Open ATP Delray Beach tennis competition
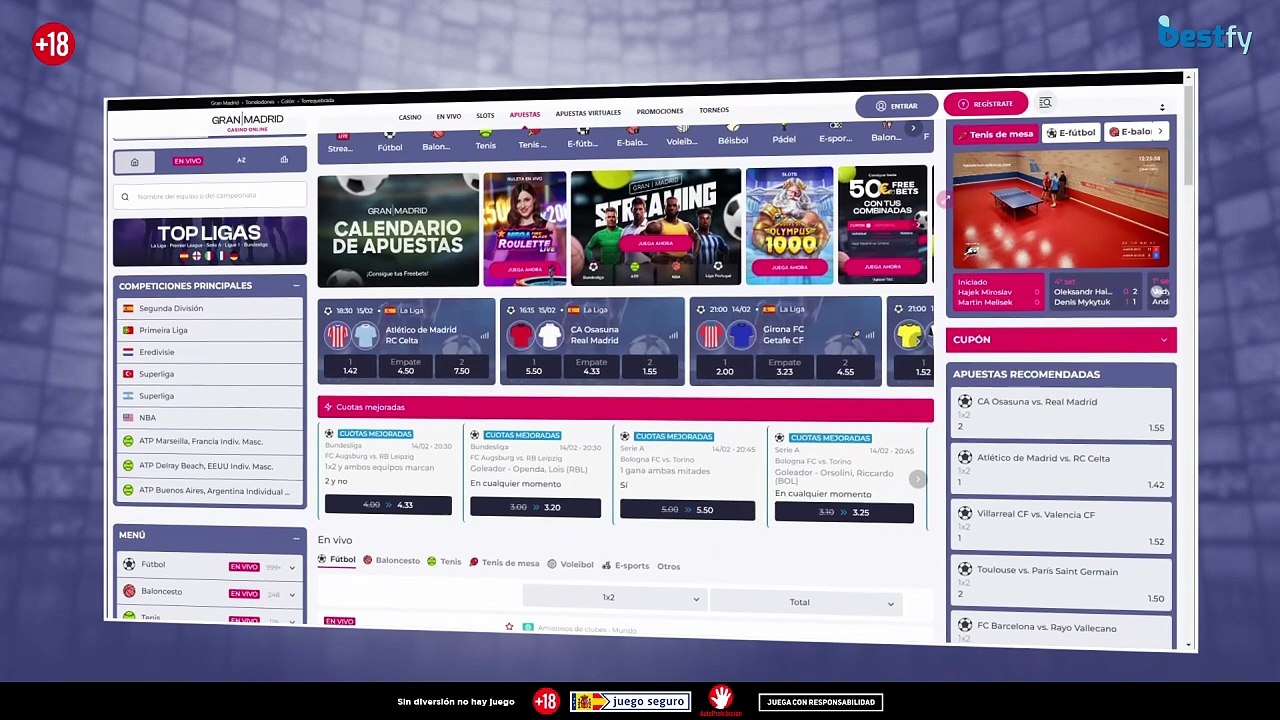 210,466
